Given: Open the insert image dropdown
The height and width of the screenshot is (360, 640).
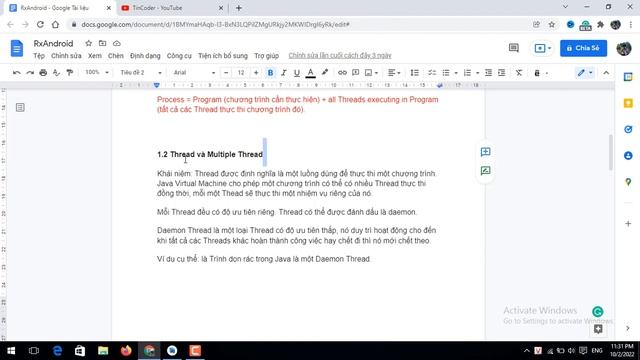Looking at the screenshot, I should [371, 73].
